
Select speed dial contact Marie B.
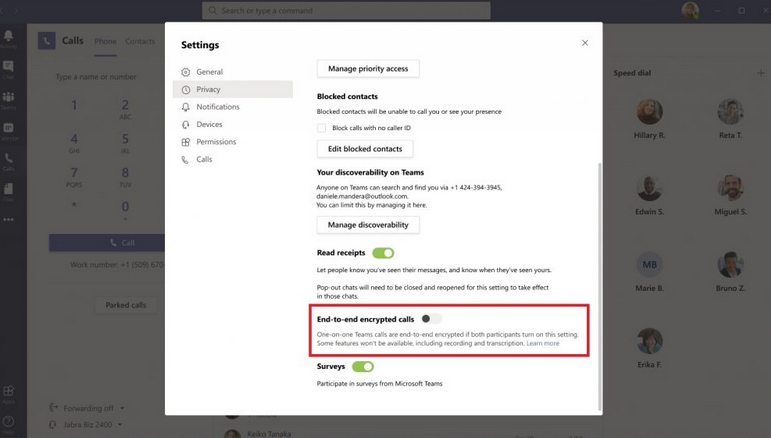(x=649, y=271)
